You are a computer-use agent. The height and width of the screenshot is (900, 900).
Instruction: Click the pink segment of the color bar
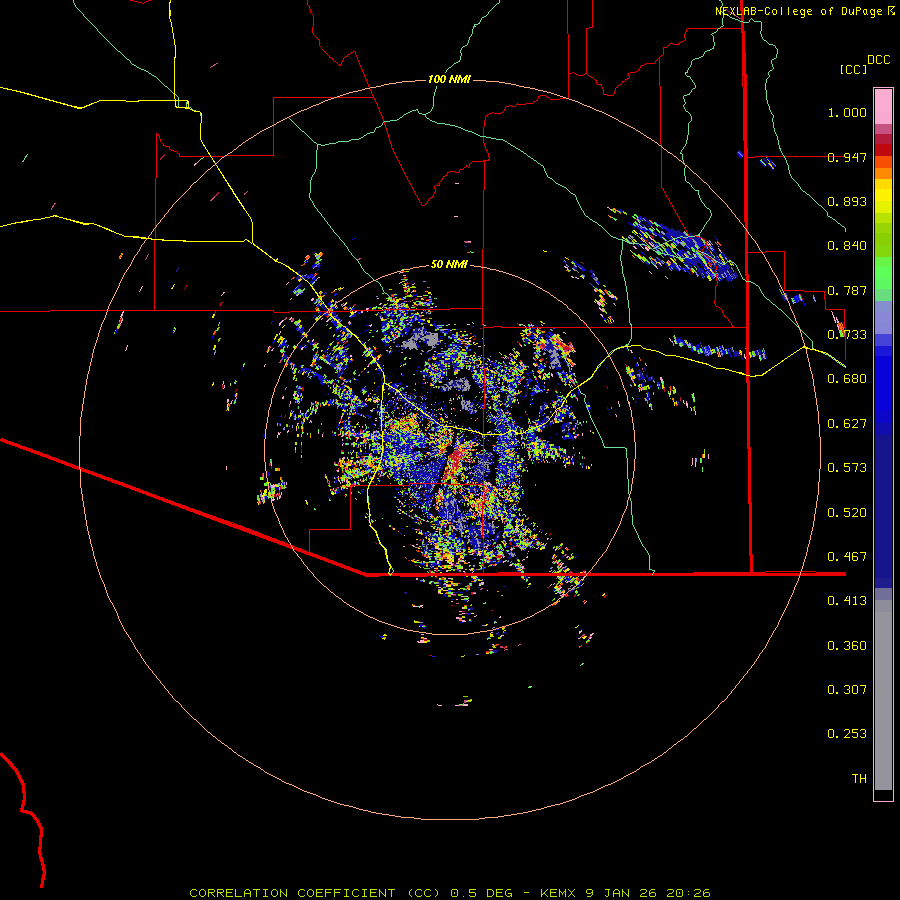point(883,107)
